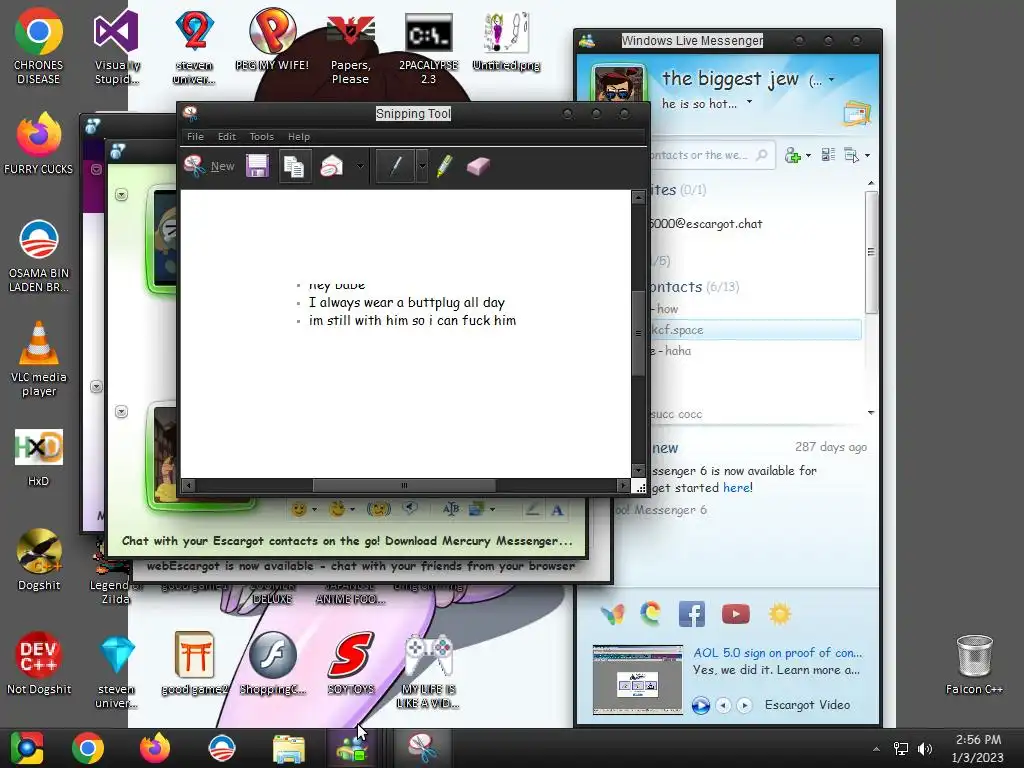Click the 'here!' link in Messenger news
Image resolution: width=1024 pixels, height=768 pixels.
[x=737, y=487]
